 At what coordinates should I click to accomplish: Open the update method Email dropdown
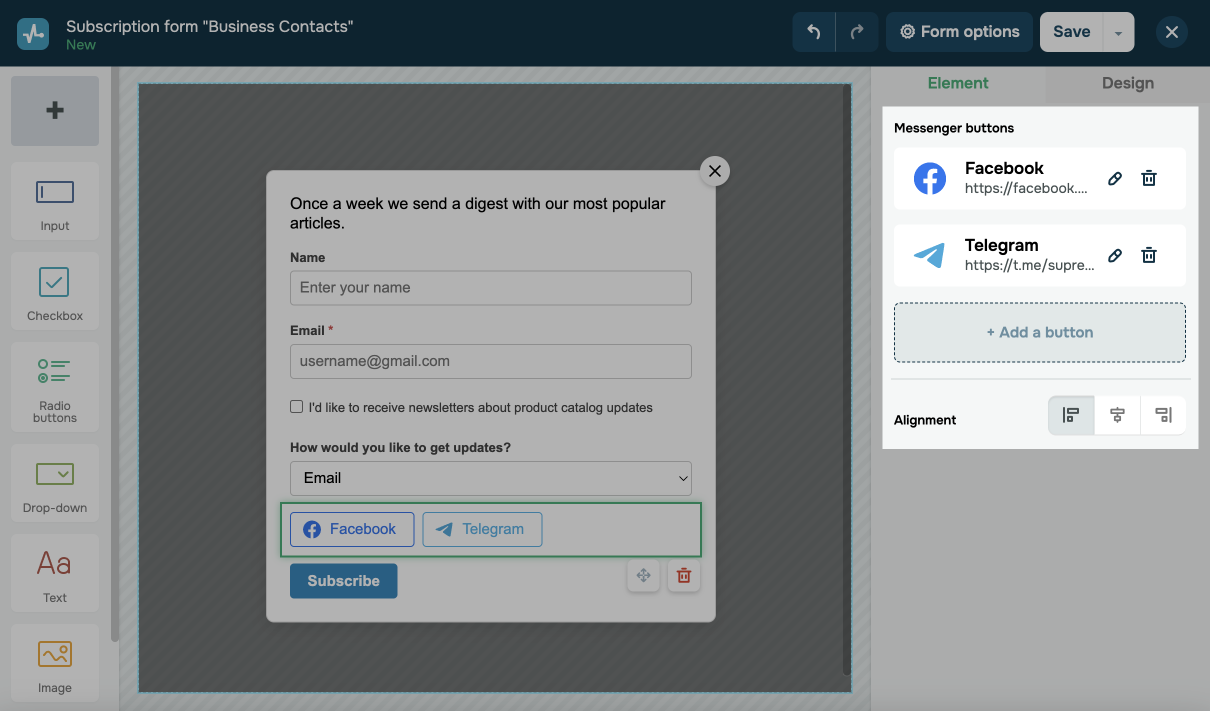[x=490, y=478]
